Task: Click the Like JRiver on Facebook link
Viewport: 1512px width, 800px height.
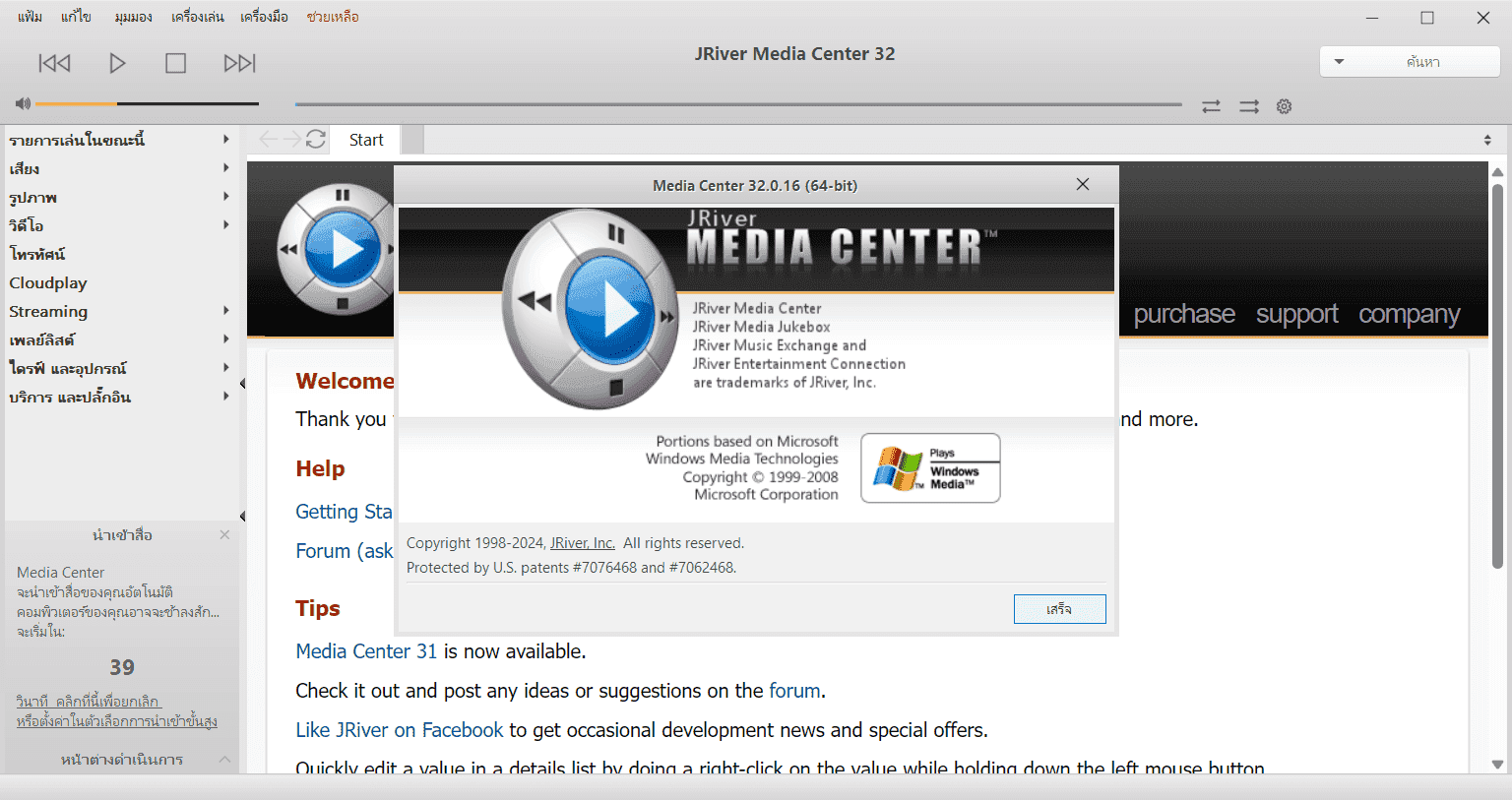Action: coord(400,730)
